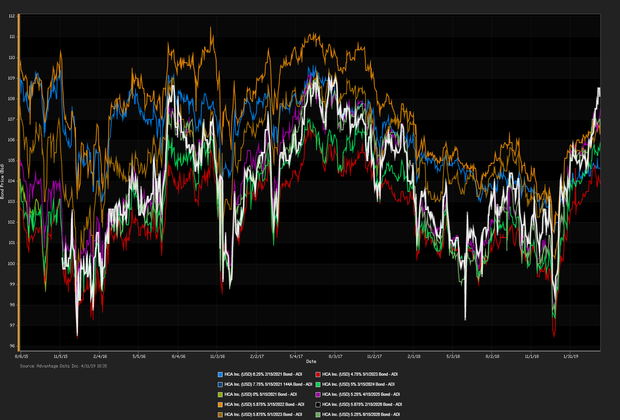Click the orange 5.875% 3/15/2022 legend swatch
The height and width of the screenshot is (420, 620).
(x=220, y=405)
